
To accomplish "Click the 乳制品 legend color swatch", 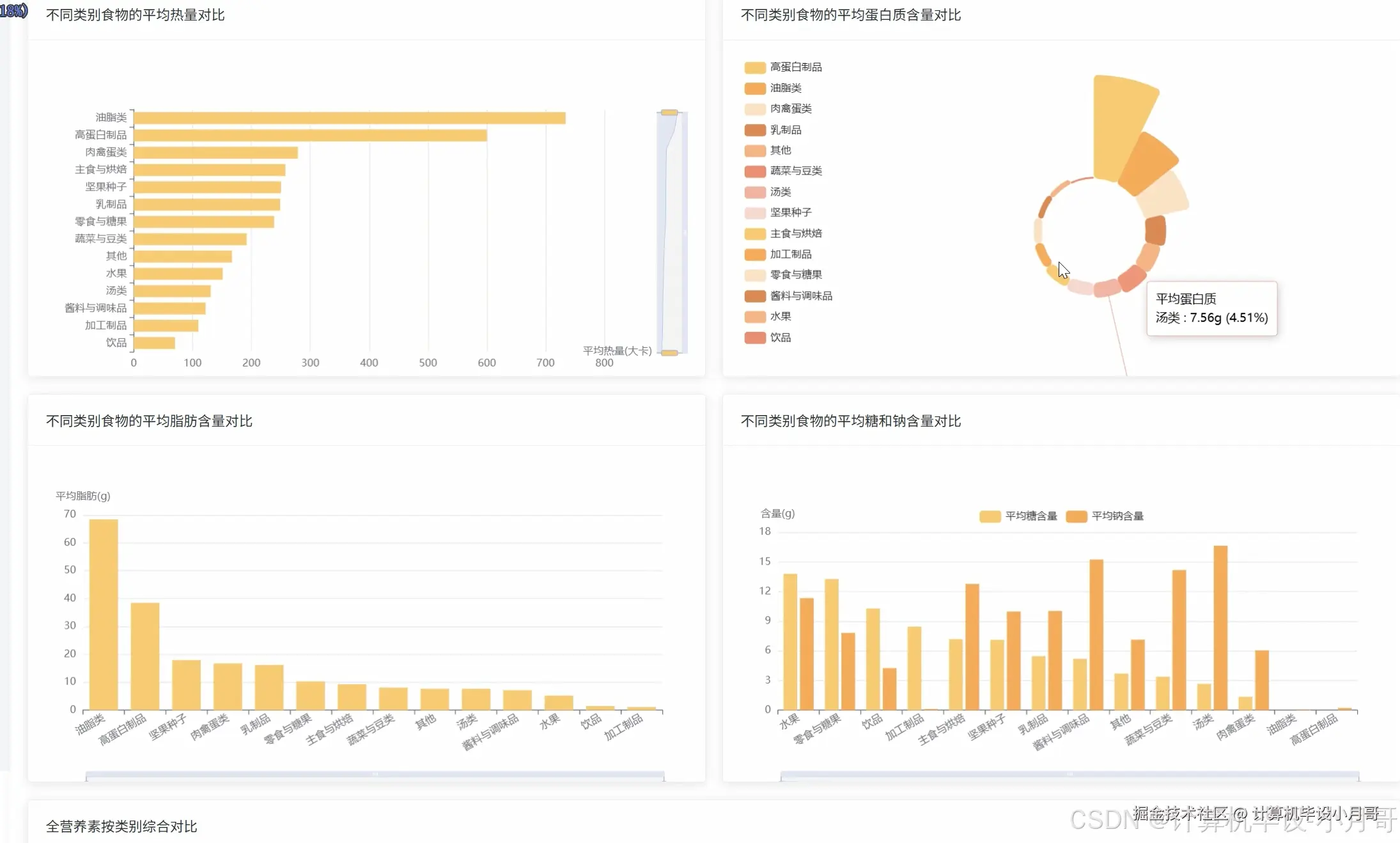I will [x=755, y=130].
